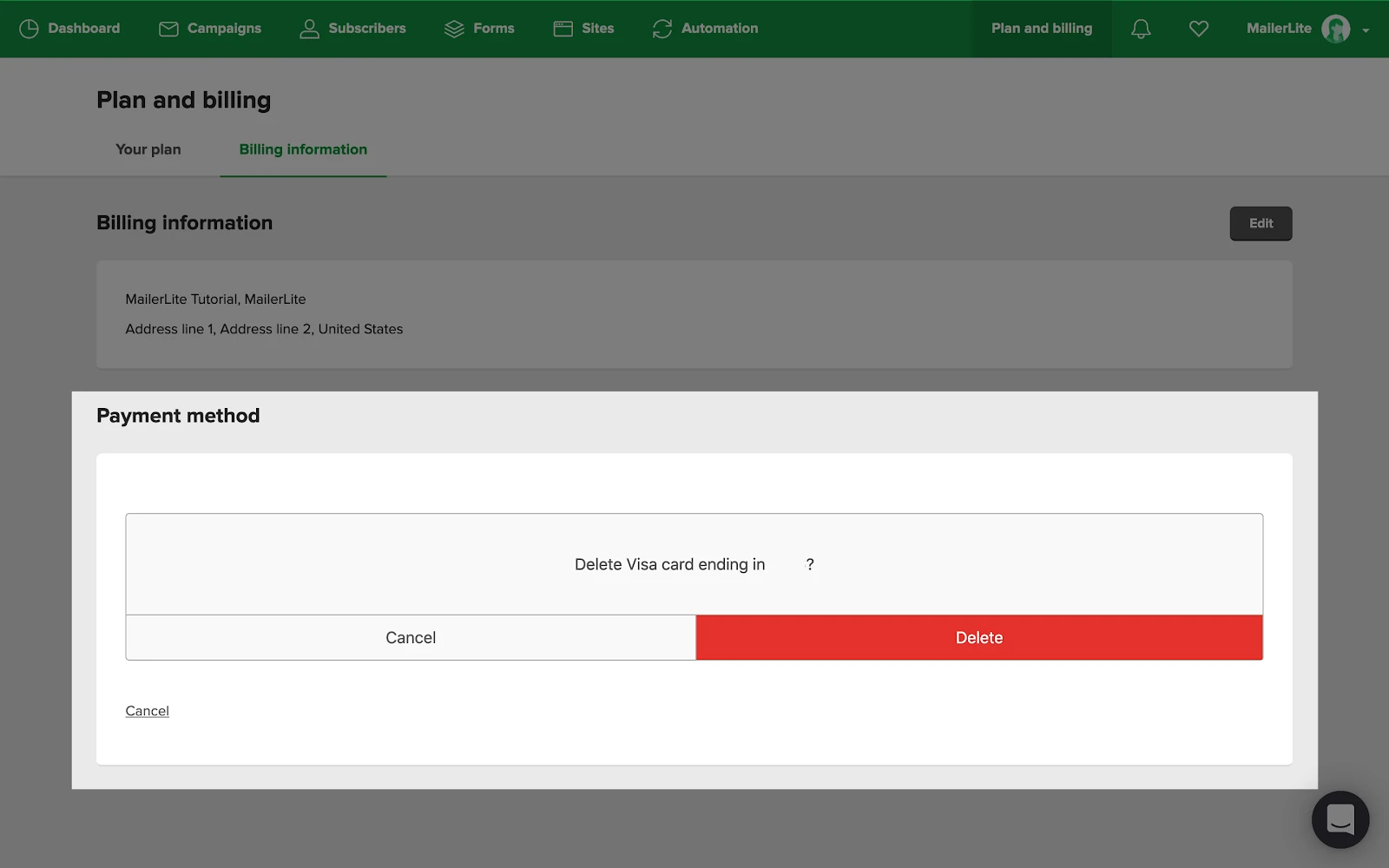Switch to the Your plan tab
Viewport: 1389px width, 868px height.
click(148, 149)
